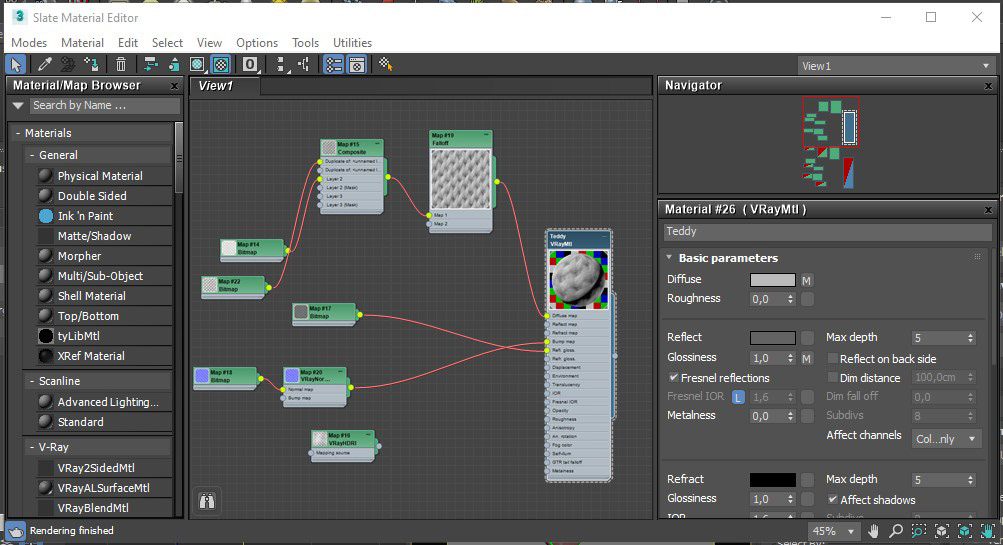Open the Edit menu
Viewport: 1003px width, 545px height.
click(127, 42)
